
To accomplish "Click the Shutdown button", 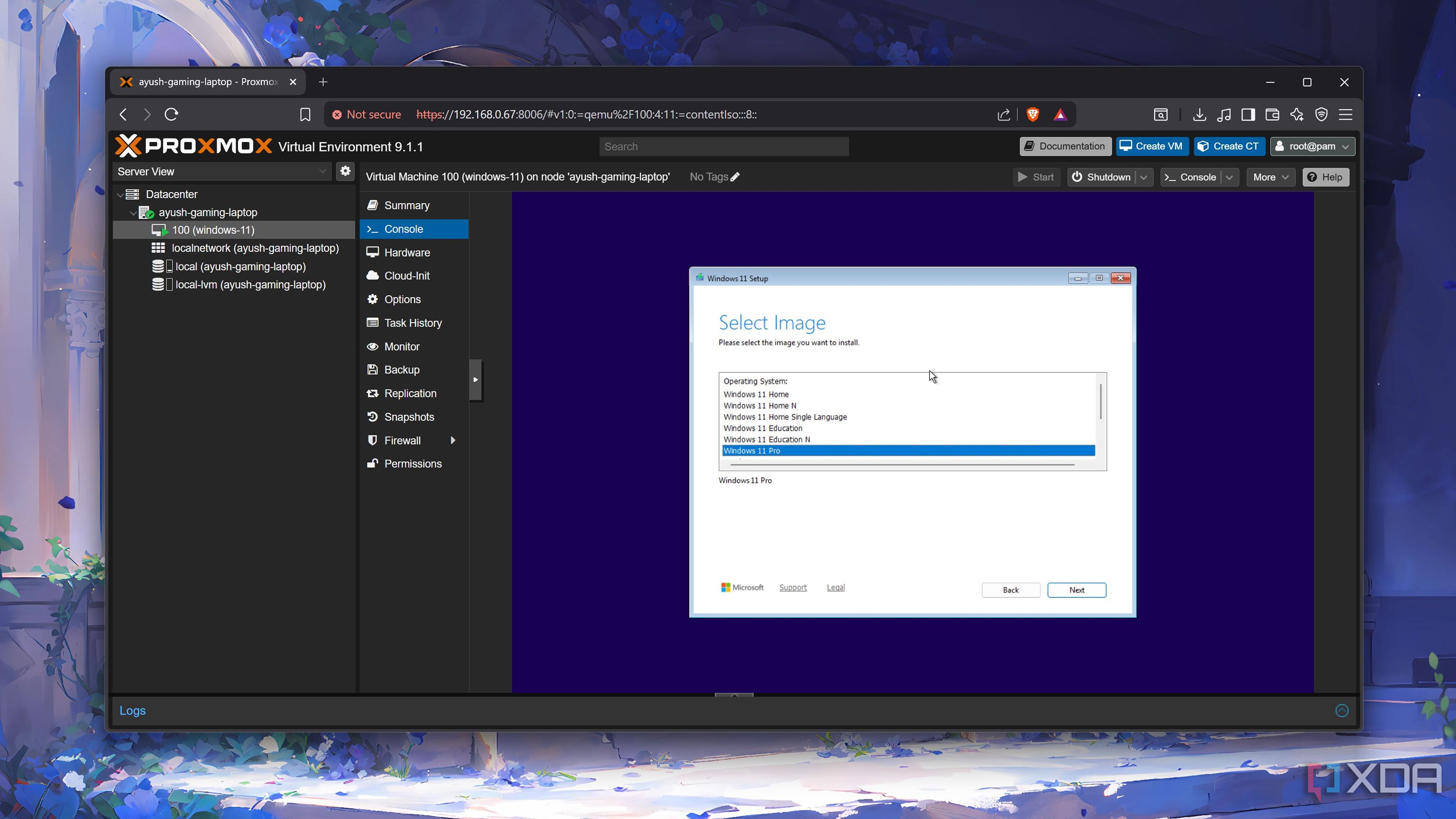I will click(x=1101, y=177).
